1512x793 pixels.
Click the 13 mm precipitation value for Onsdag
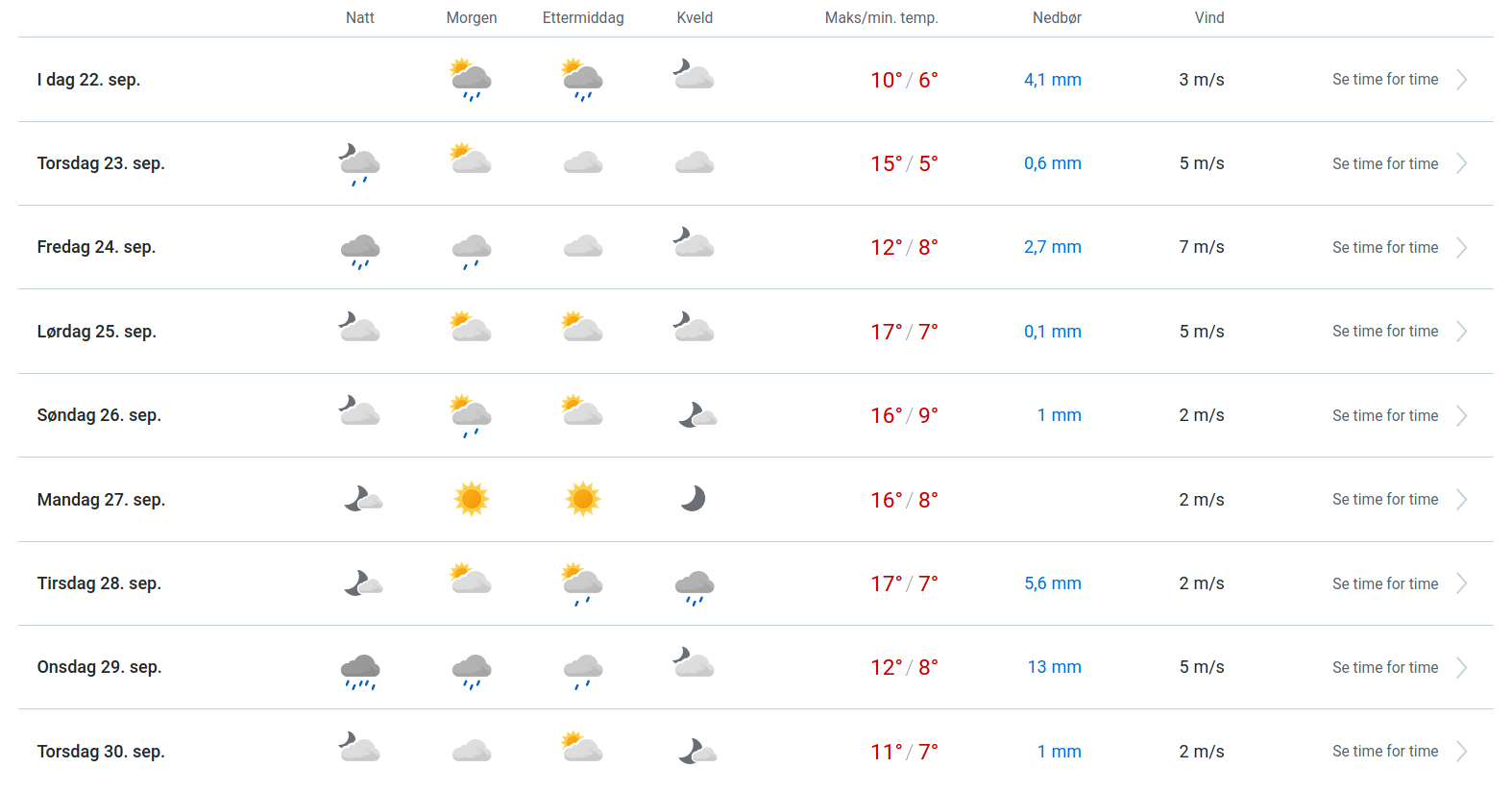tap(1054, 667)
